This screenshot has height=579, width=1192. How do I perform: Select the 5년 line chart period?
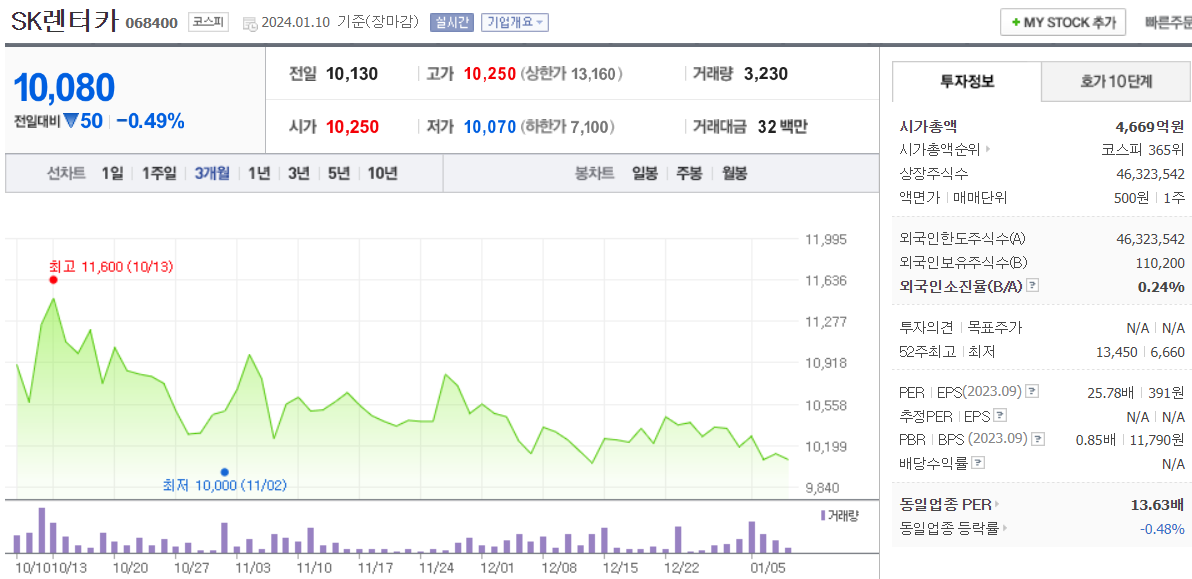tap(338, 173)
